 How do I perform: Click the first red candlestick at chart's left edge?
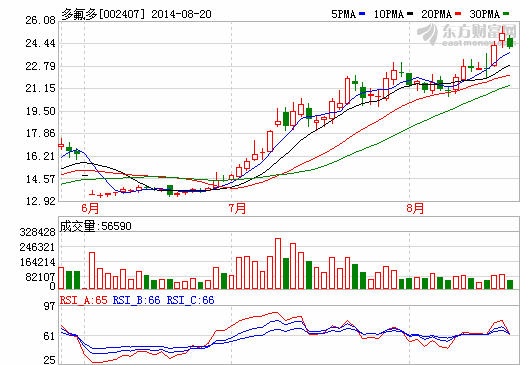61,145
